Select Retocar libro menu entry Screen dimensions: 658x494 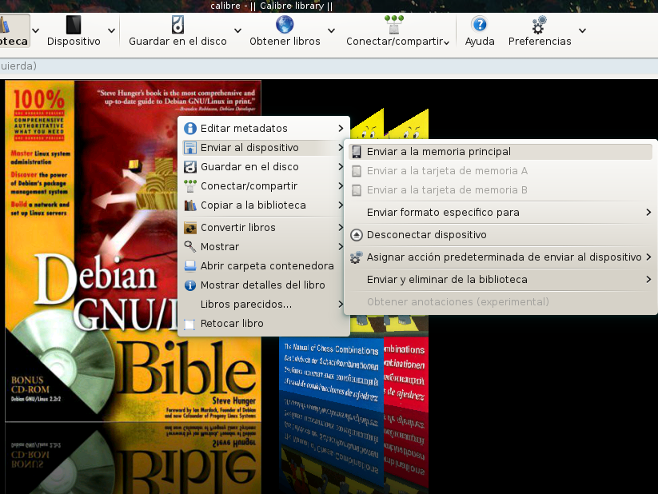(x=264, y=324)
